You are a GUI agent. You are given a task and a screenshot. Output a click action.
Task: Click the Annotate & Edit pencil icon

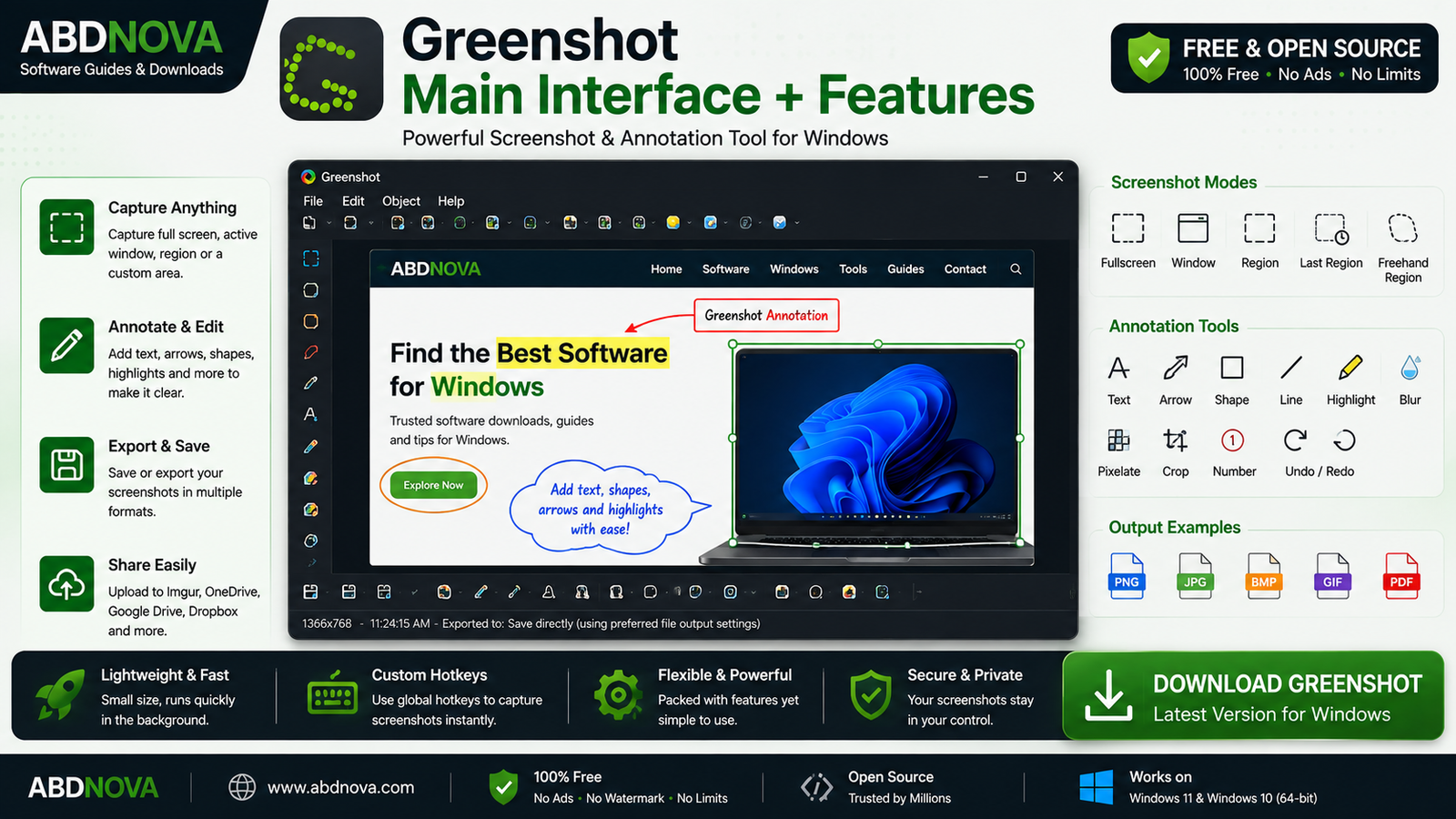[66, 346]
